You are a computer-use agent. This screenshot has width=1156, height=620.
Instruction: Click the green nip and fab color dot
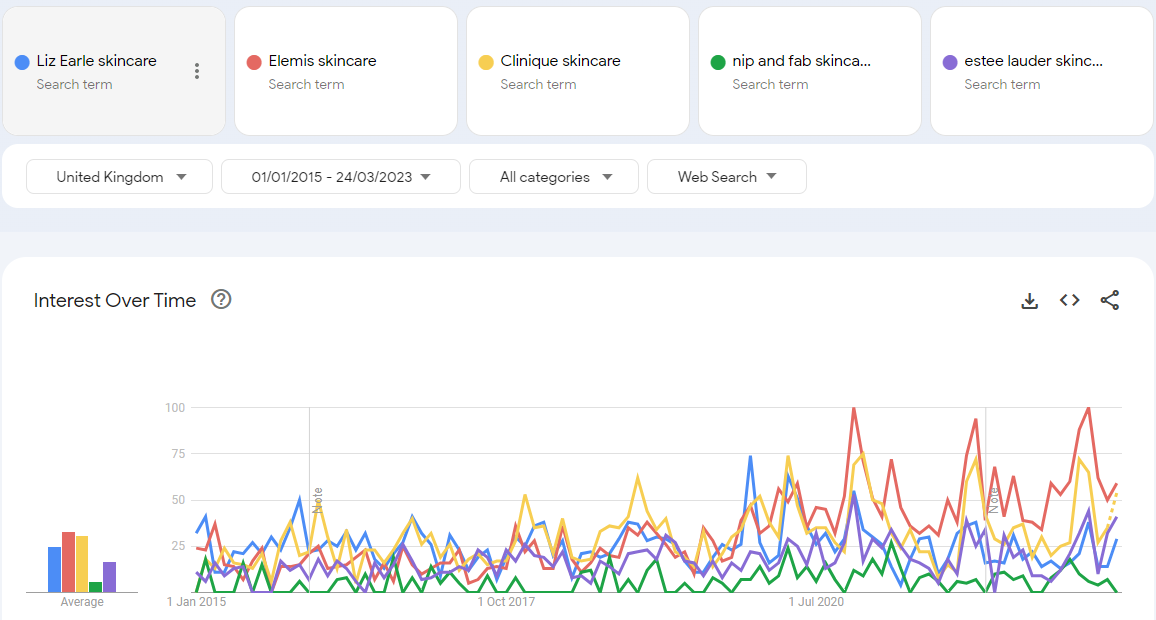[717, 62]
